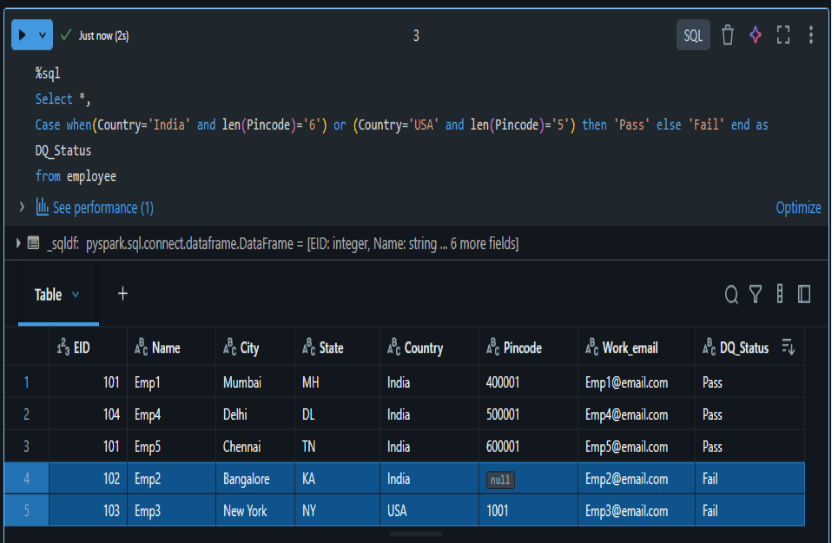Click the Bangalore city cell
Screen dimensions: 834x543
click(255, 479)
